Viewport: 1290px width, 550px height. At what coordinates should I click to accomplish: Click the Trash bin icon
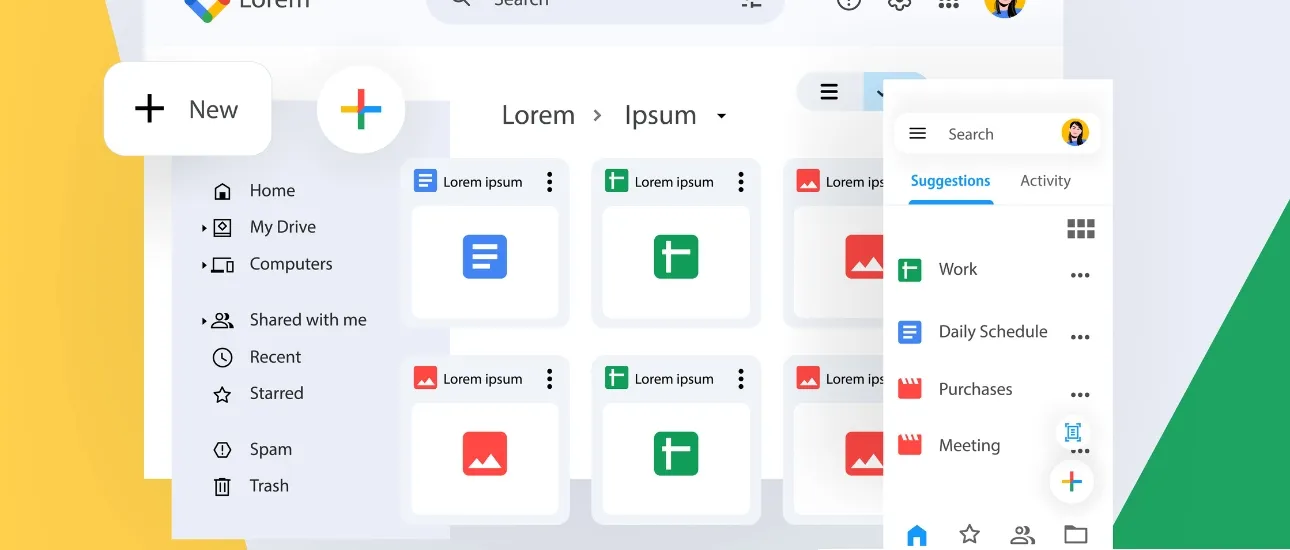[223, 487]
